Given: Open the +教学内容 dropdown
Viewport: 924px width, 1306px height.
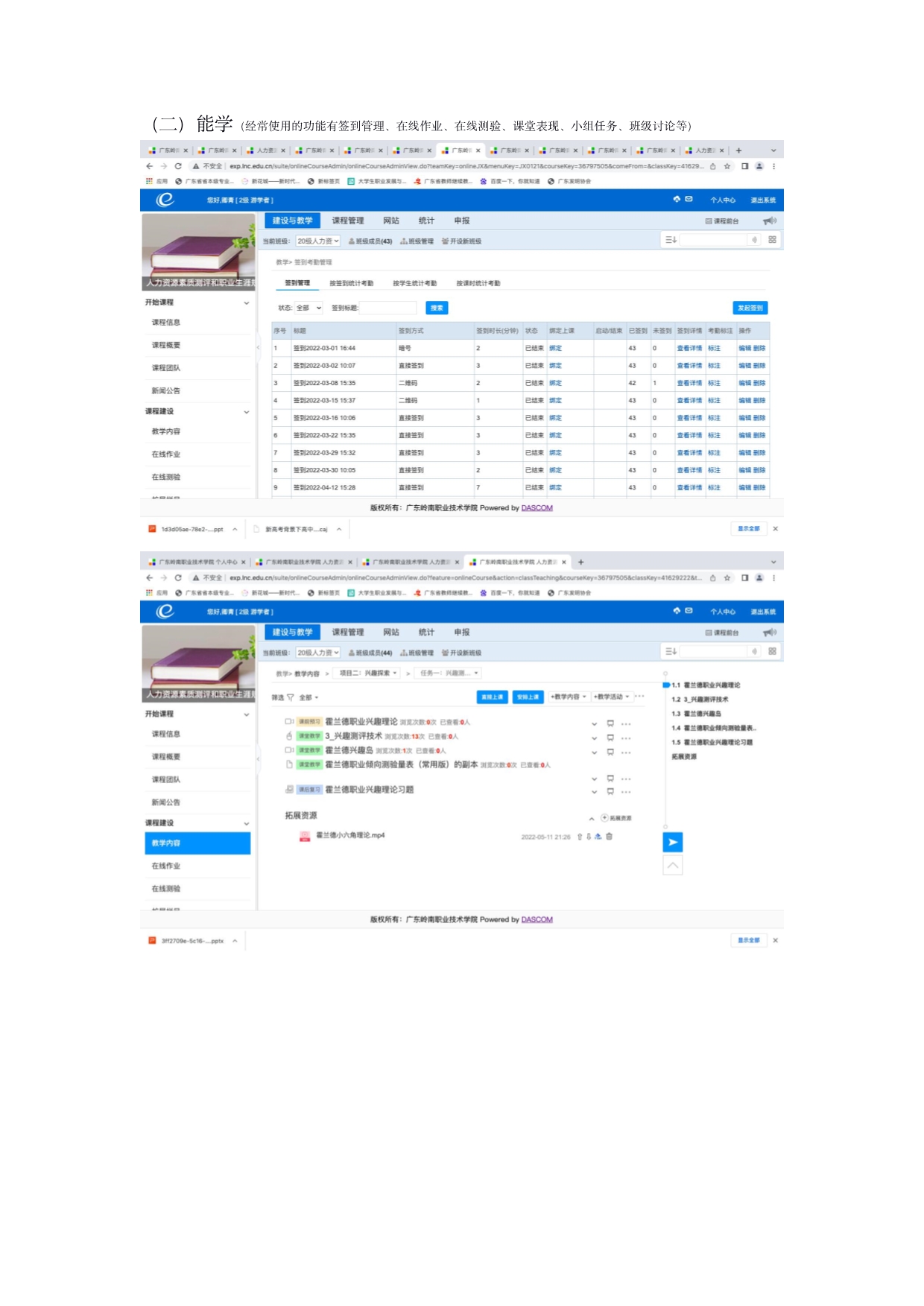Looking at the screenshot, I should click(x=569, y=697).
